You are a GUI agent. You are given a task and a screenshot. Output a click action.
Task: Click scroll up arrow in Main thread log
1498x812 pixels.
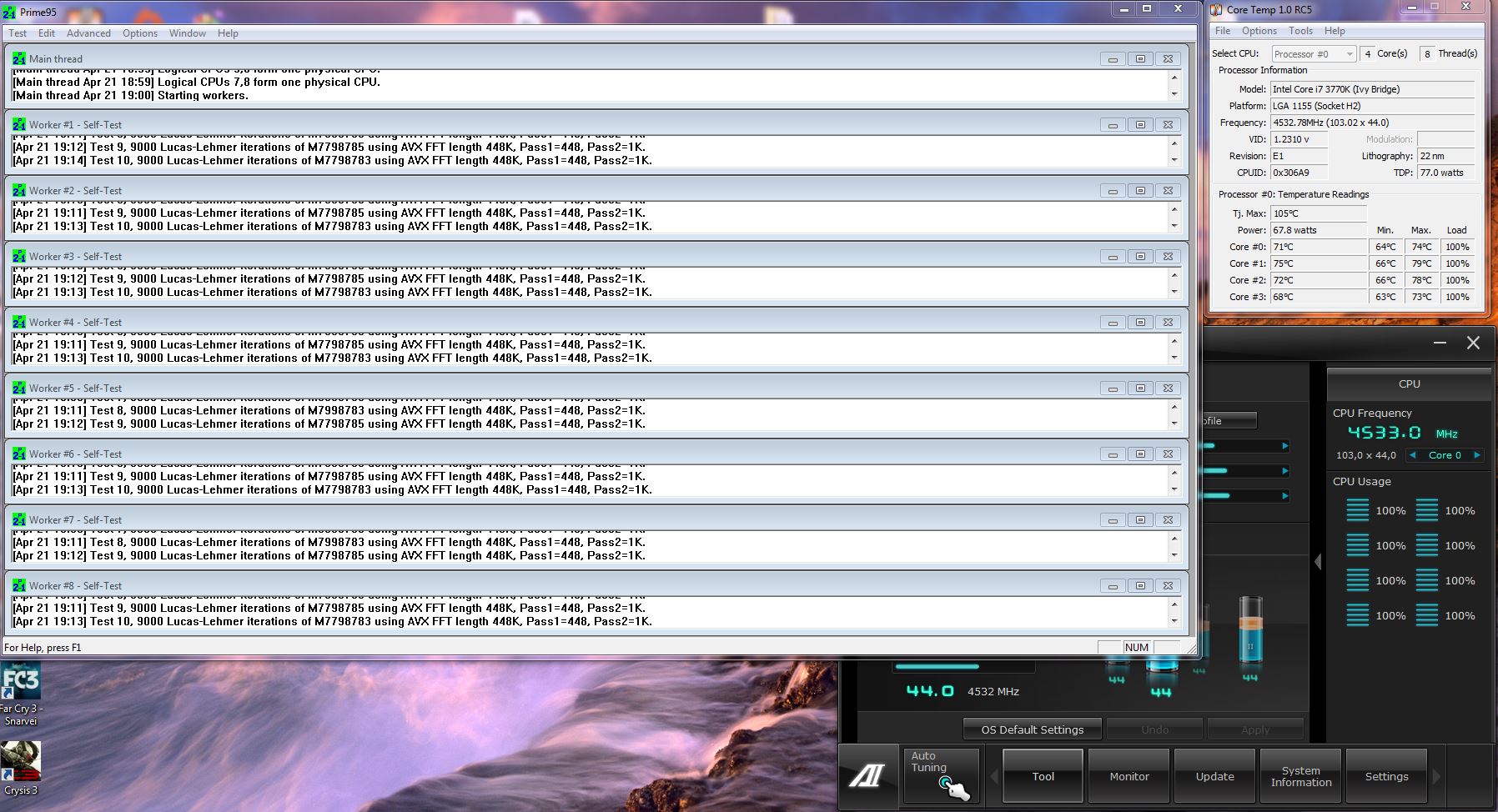coord(1174,78)
